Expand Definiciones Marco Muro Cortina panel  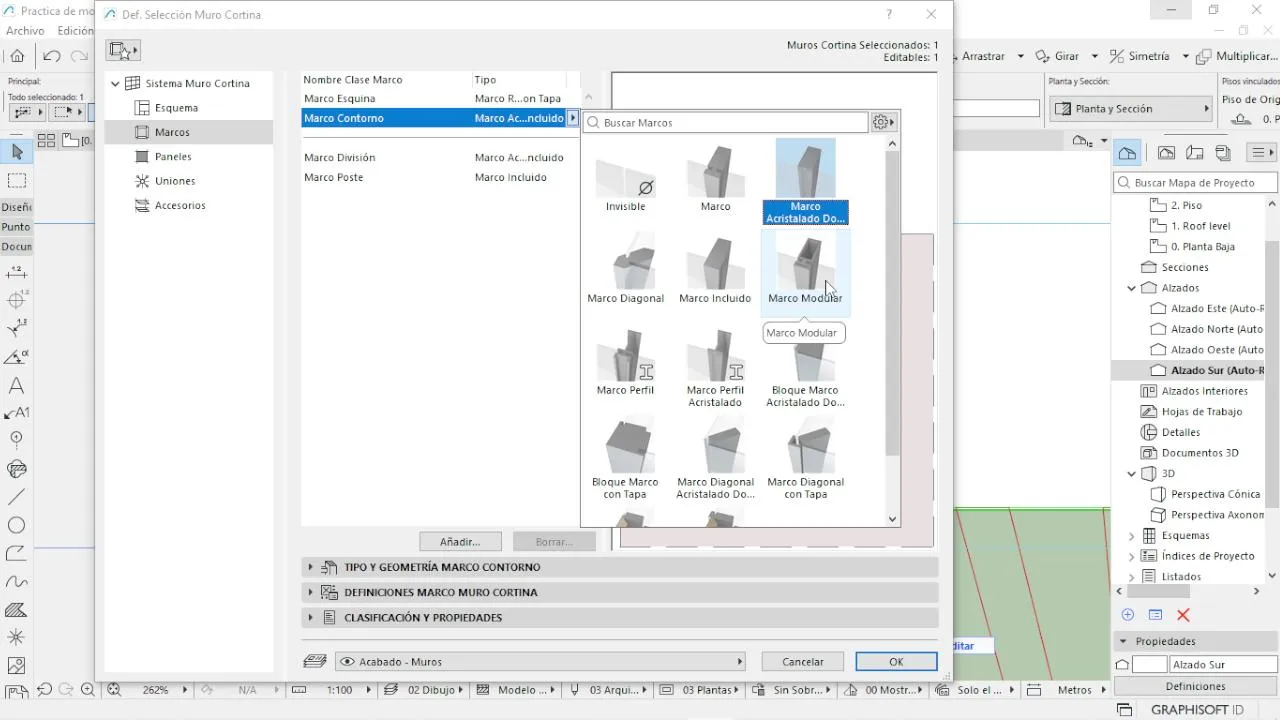coord(620,592)
